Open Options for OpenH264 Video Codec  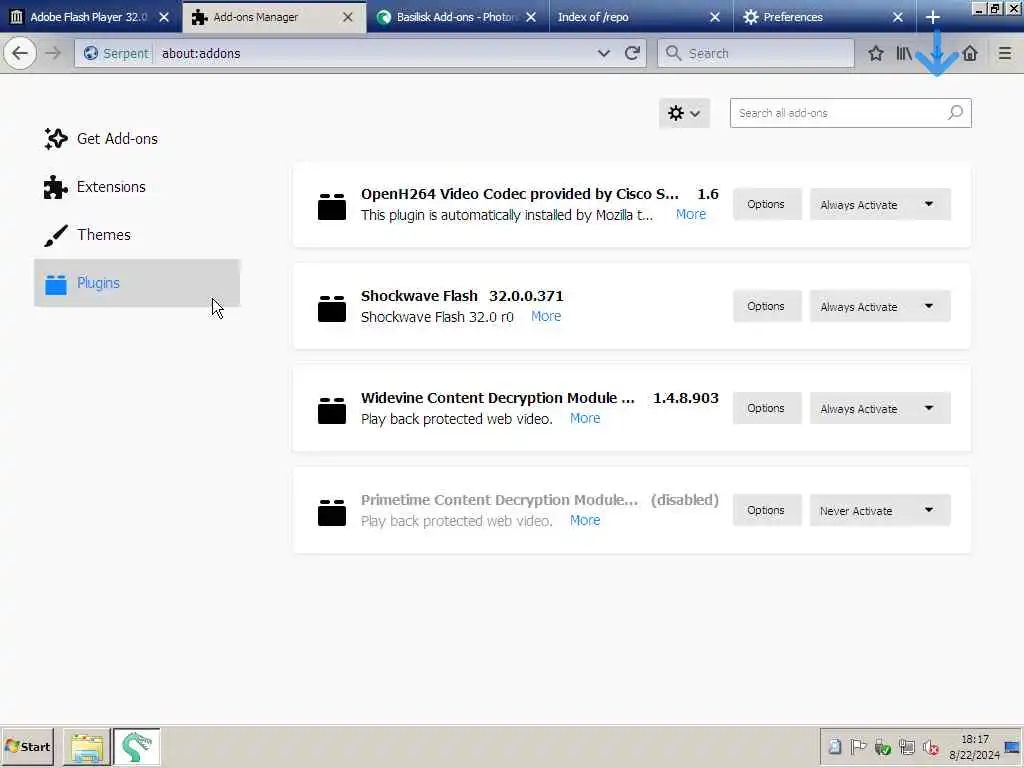pos(766,204)
